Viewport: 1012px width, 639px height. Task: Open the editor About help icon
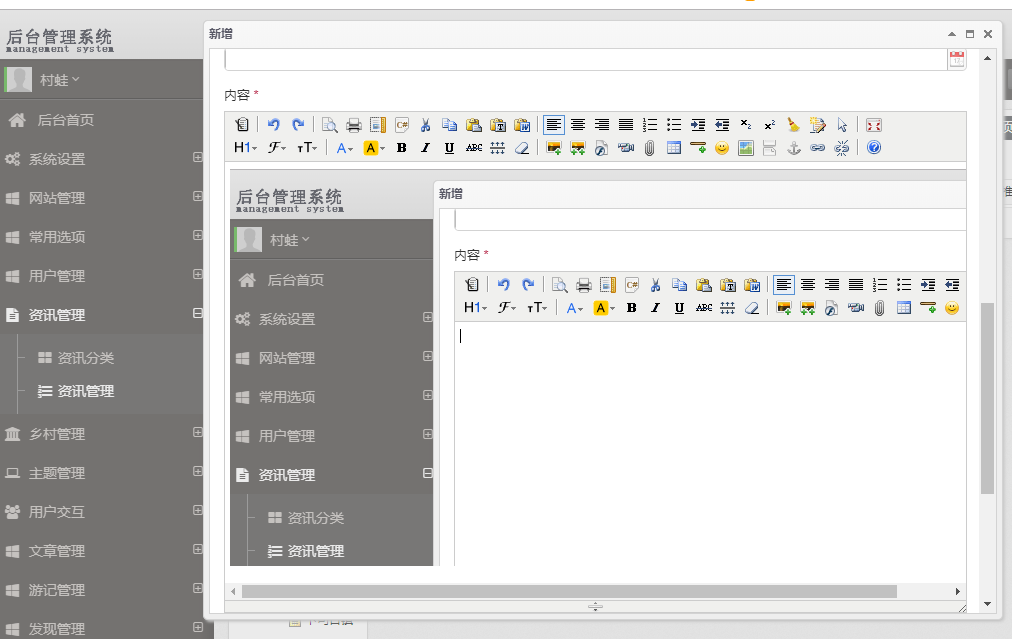tap(874, 148)
